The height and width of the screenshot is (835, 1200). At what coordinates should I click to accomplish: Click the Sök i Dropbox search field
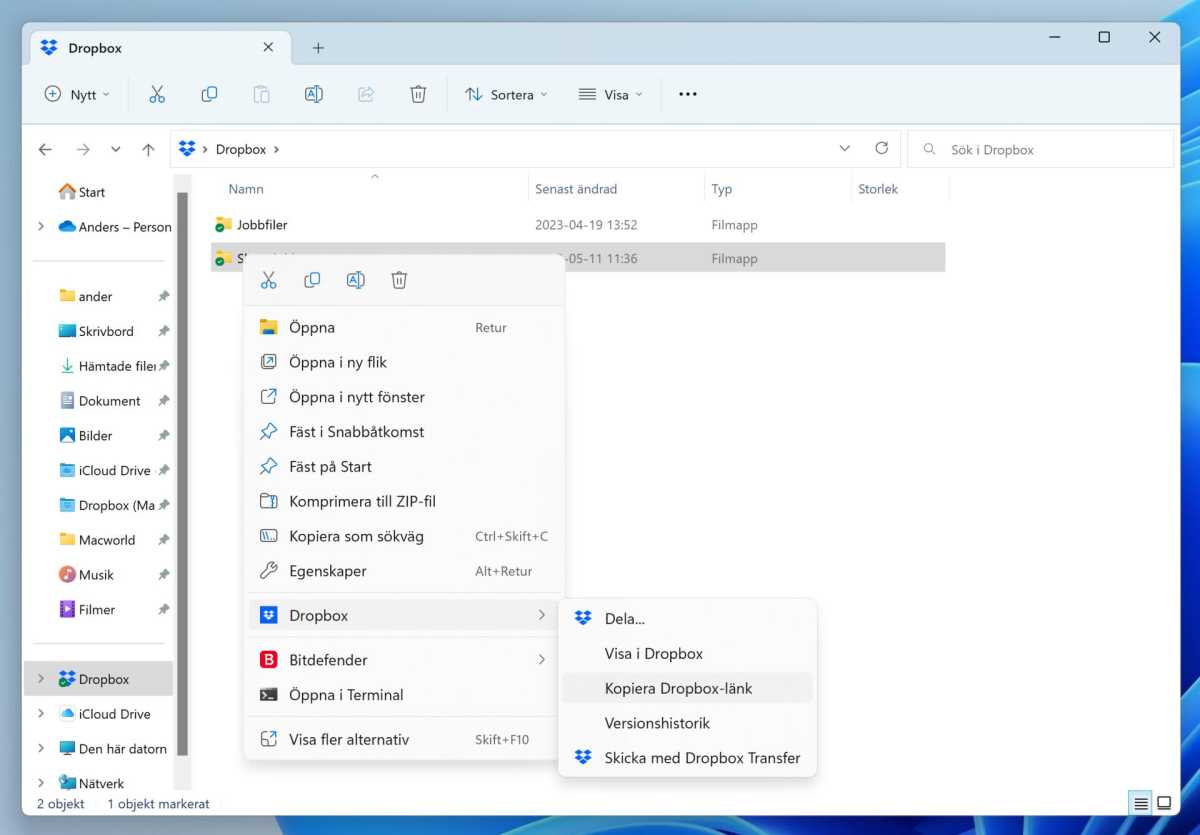1040,149
